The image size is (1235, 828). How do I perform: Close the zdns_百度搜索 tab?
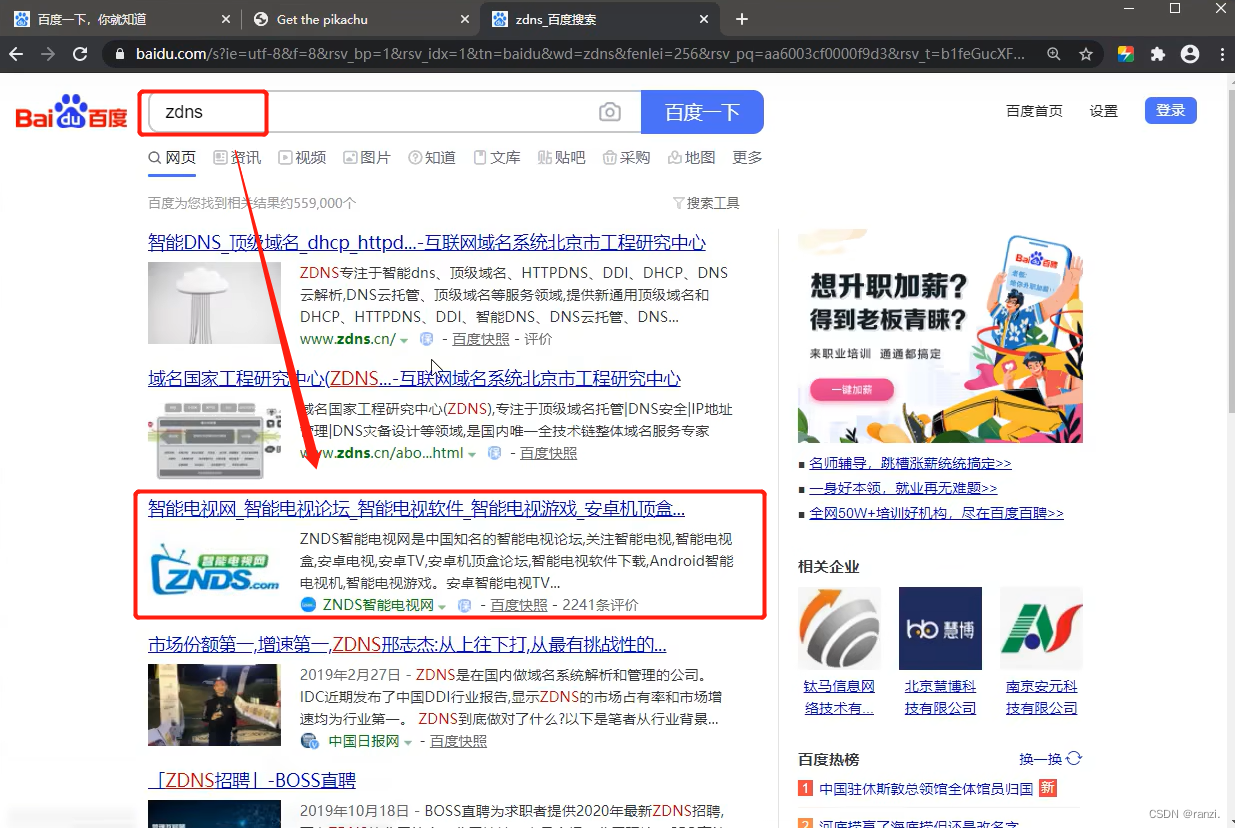(705, 19)
